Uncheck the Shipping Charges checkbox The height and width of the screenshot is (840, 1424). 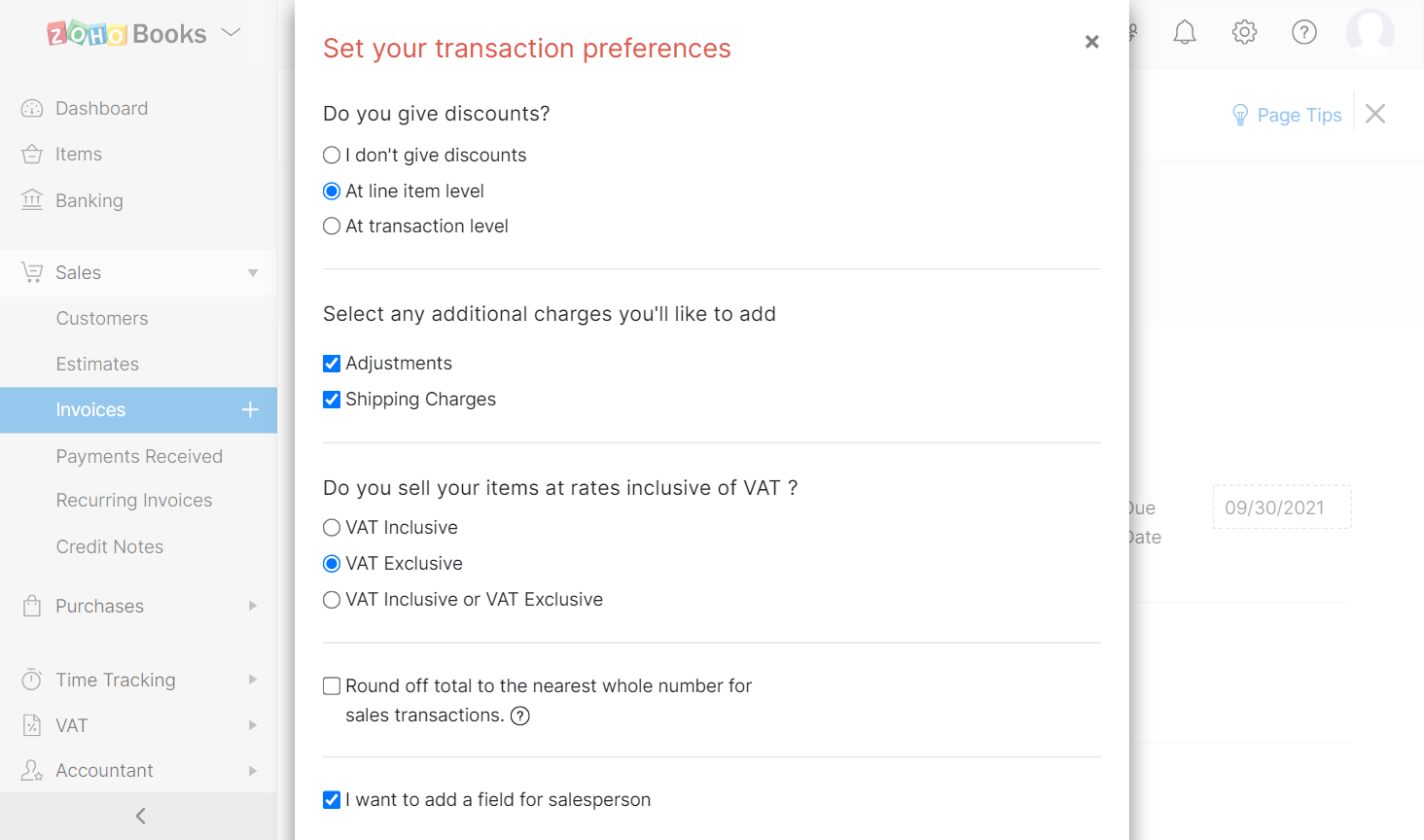332,400
